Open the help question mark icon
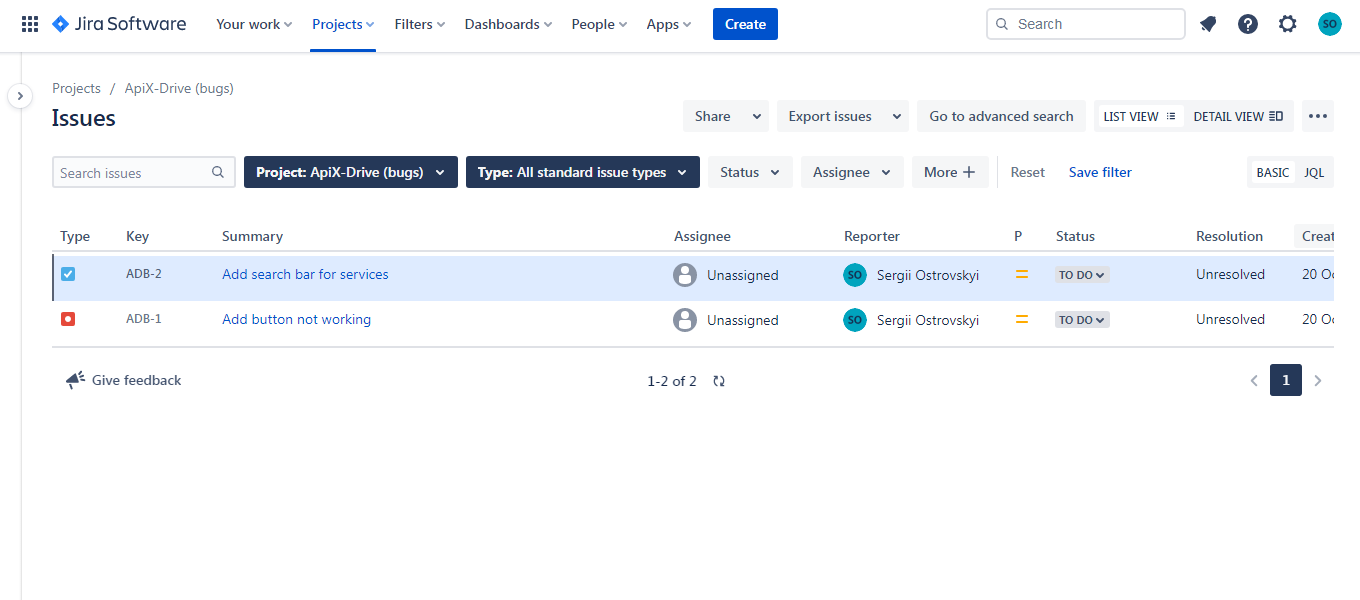 [x=1248, y=24]
